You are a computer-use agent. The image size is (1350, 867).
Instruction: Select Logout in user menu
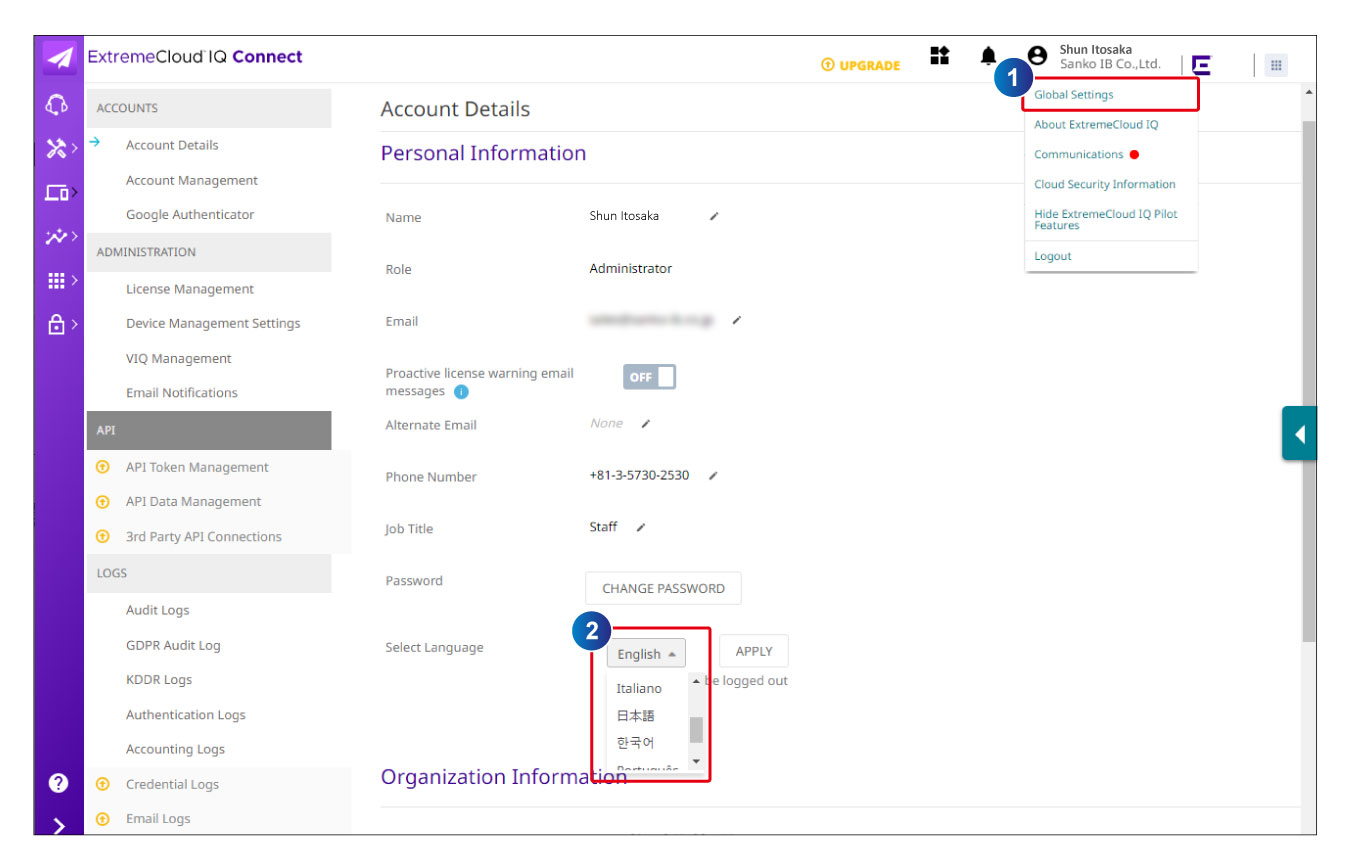(x=1053, y=257)
